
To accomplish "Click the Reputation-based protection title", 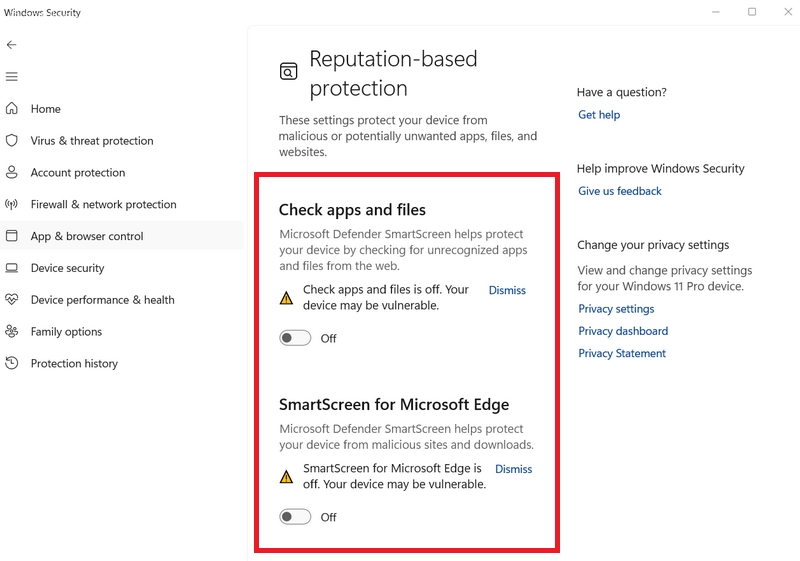I will [393, 73].
